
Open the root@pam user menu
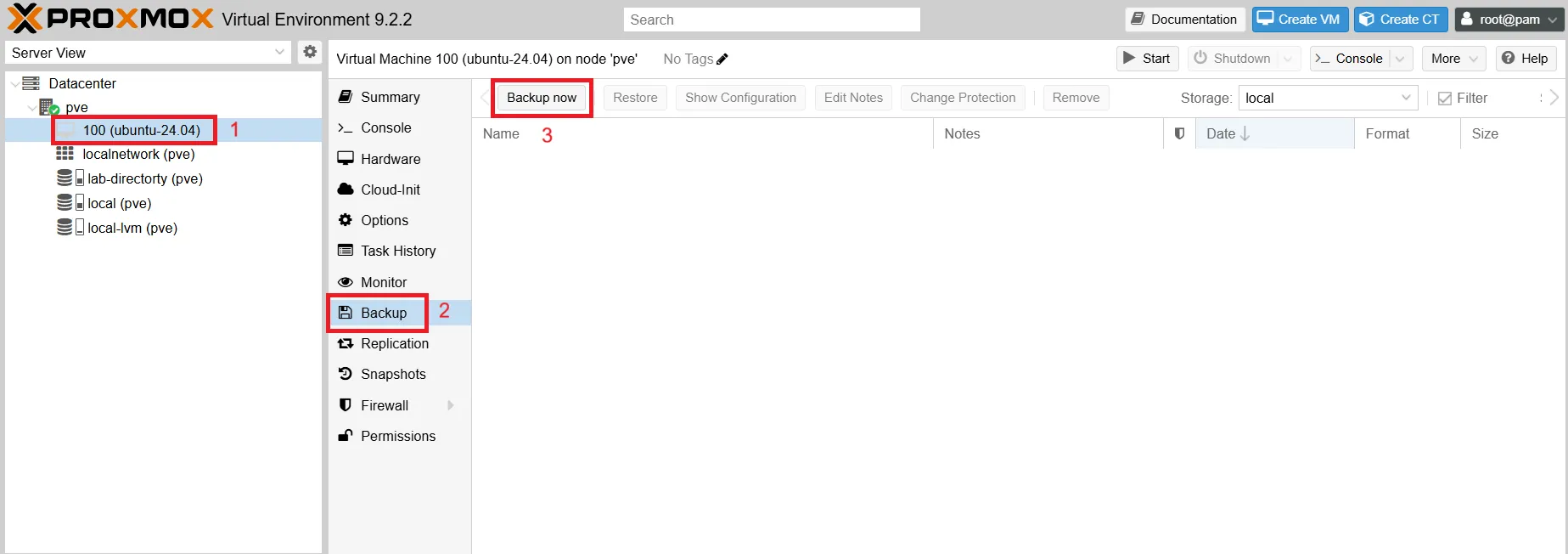1509,19
